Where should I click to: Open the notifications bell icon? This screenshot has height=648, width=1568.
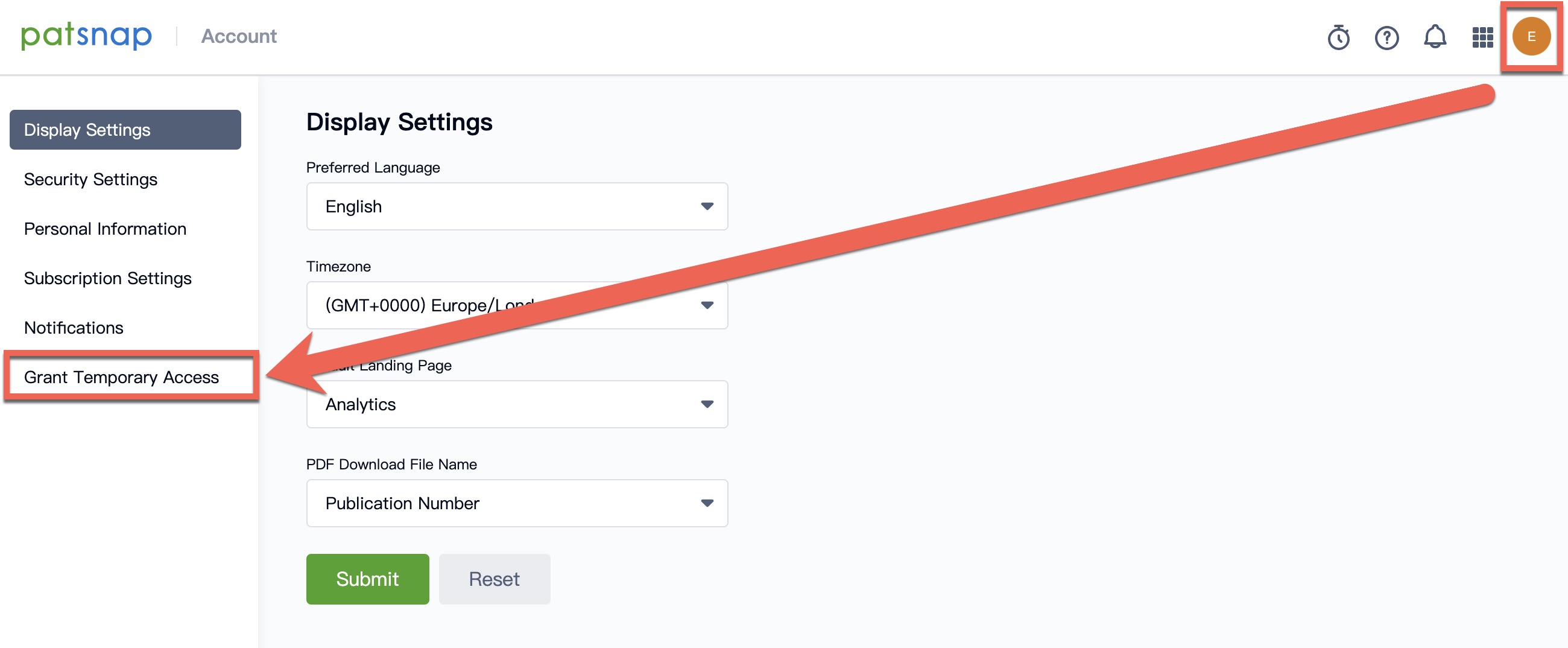pyautogui.click(x=1434, y=37)
